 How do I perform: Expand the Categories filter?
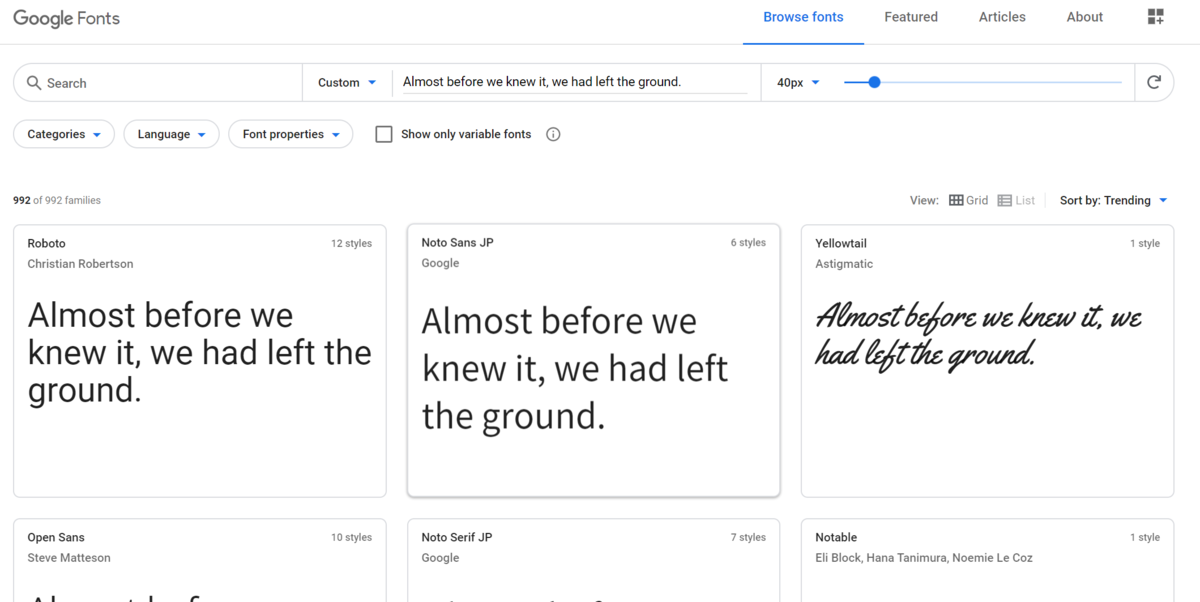click(x=64, y=134)
